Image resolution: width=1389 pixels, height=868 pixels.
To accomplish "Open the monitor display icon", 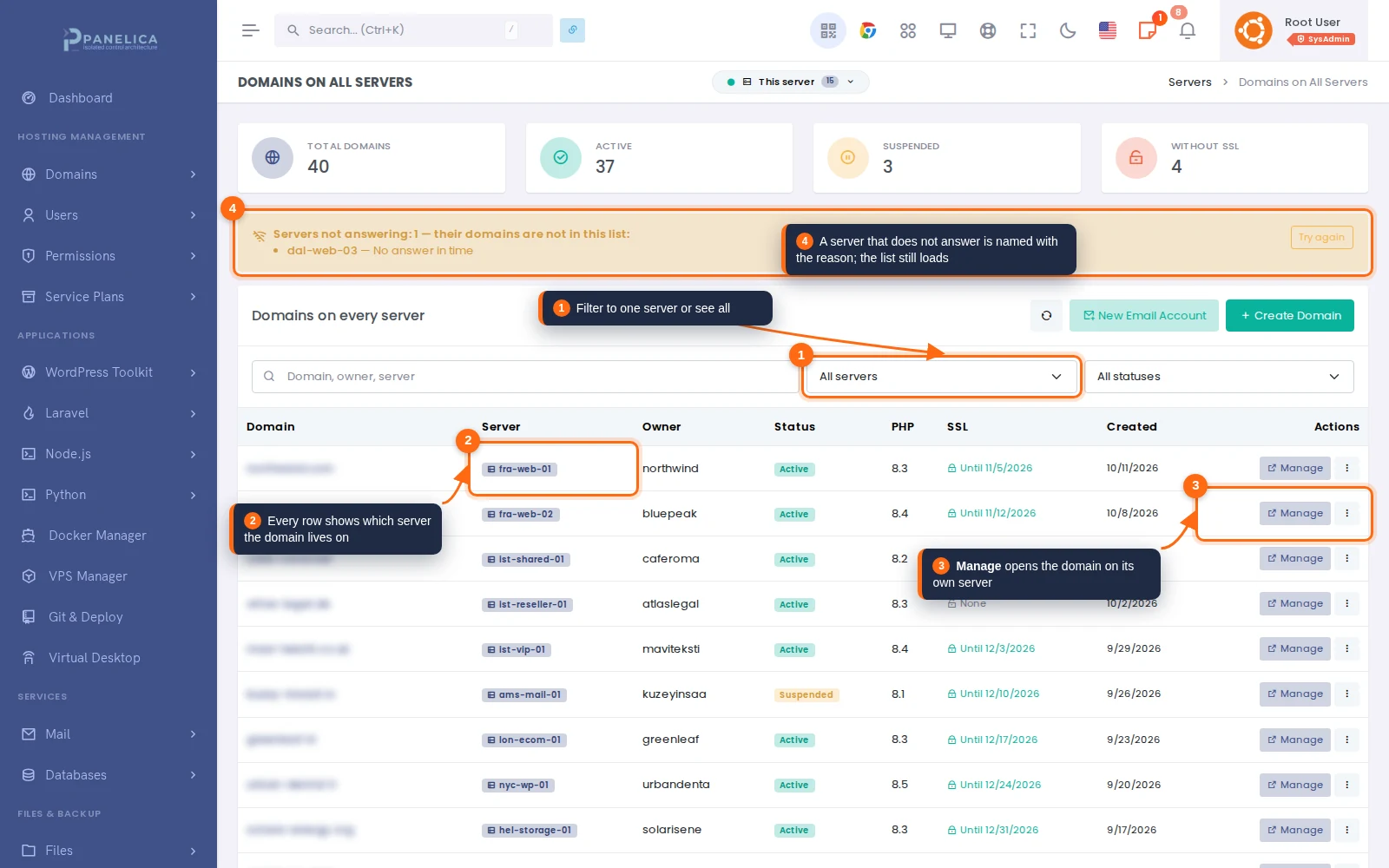I will pos(948,30).
